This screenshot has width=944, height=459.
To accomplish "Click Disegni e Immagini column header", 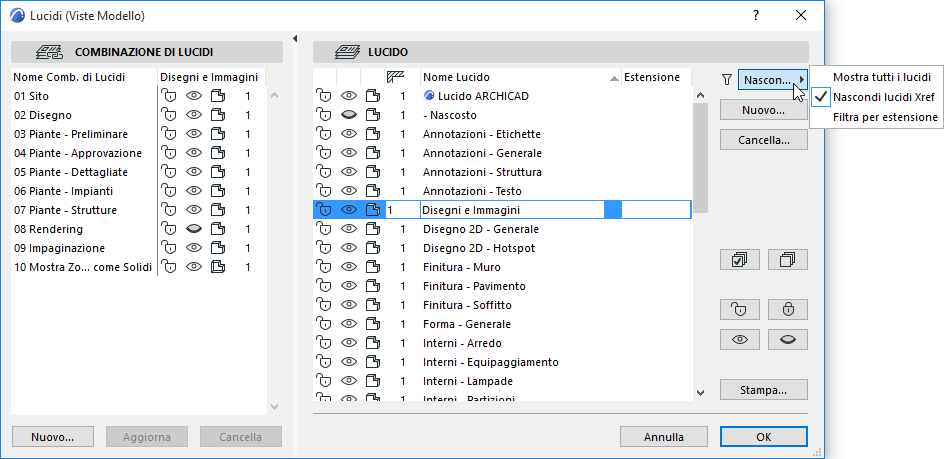I will click(x=211, y=77).
